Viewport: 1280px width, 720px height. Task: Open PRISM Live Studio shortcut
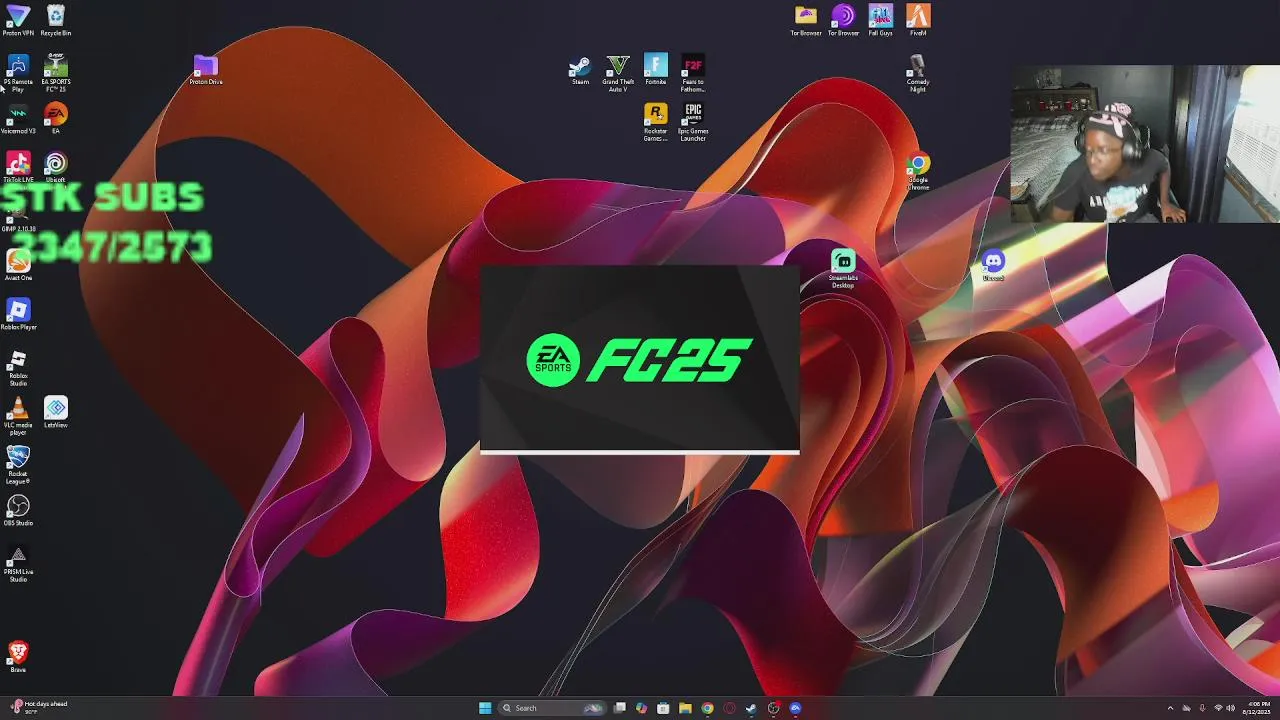coord(18,563)
